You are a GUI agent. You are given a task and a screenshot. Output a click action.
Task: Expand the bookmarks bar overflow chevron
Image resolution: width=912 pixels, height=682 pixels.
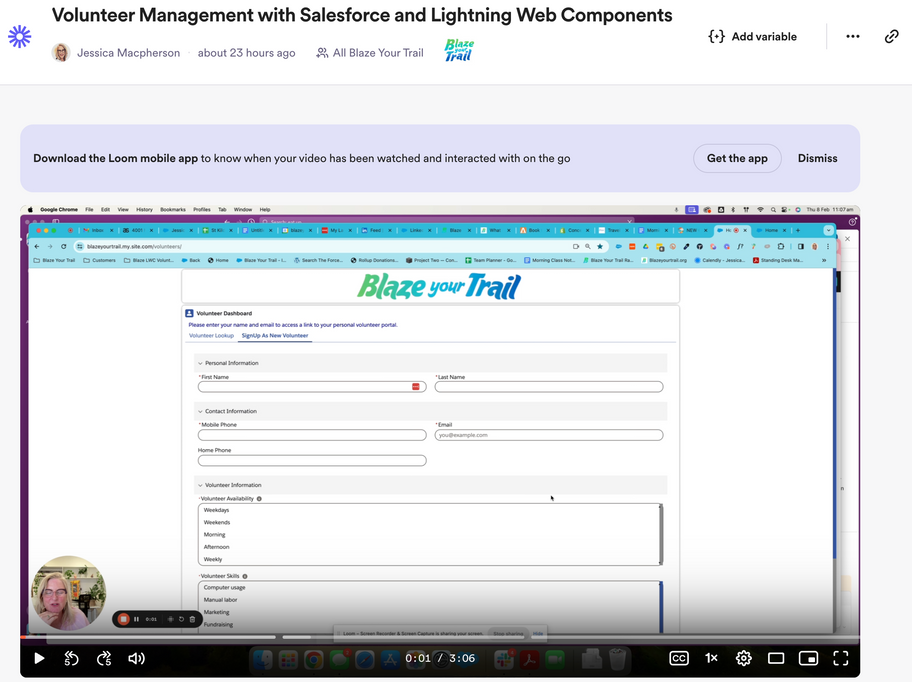click(x=824, y=260)
